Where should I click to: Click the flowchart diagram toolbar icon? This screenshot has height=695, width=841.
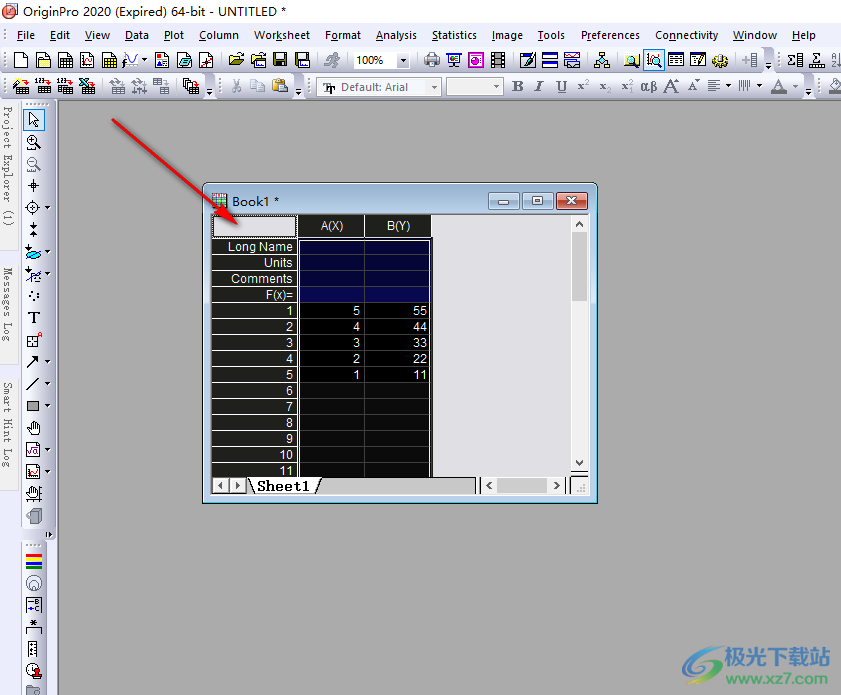602,60
